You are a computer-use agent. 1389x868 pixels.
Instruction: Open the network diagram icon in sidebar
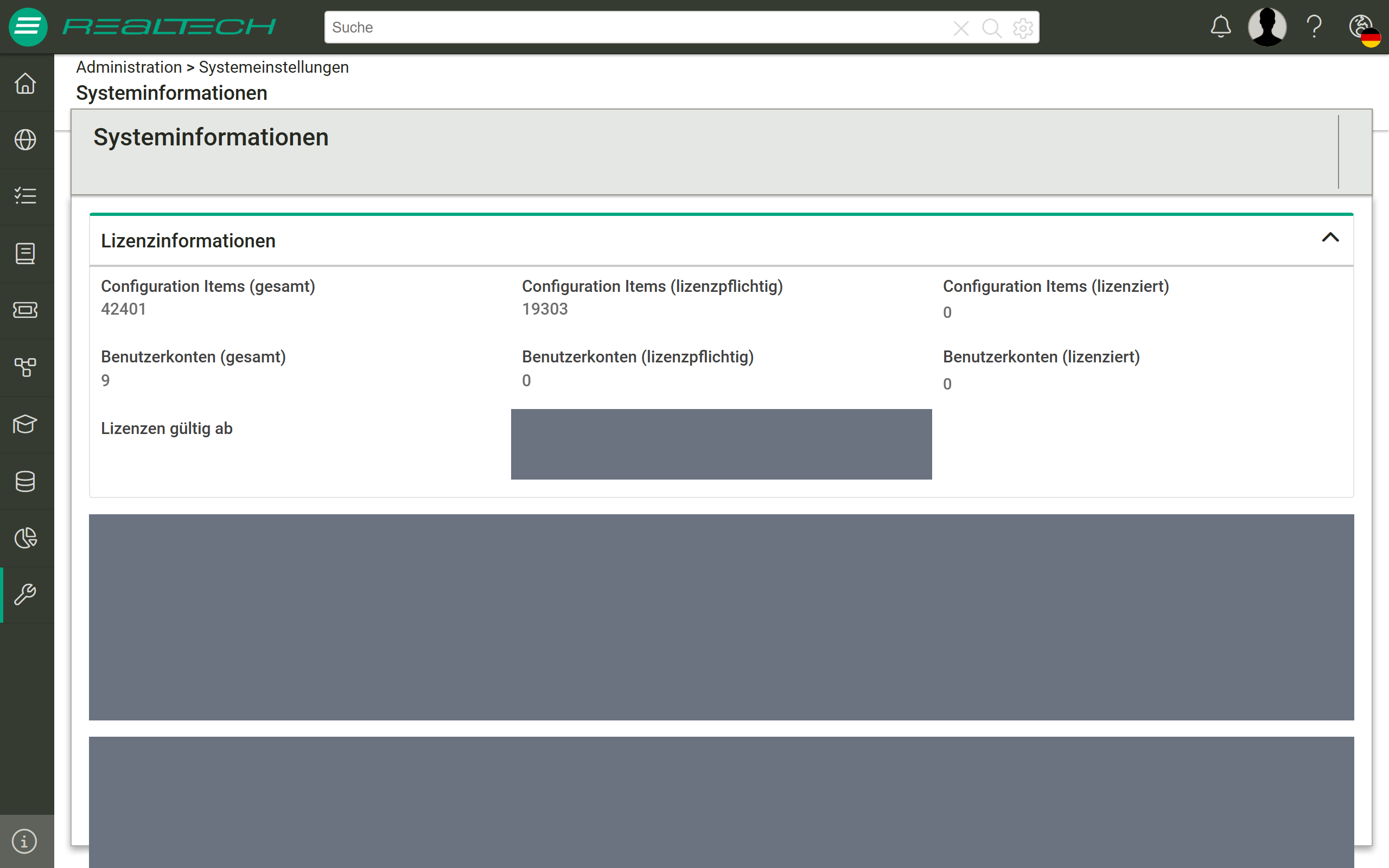click(x=26, y=367)
